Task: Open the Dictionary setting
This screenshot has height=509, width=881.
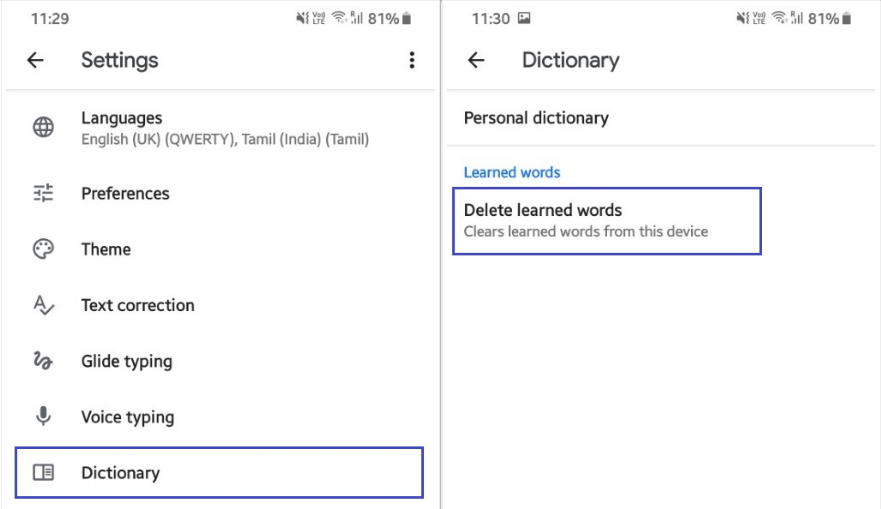Action: tap(219, 472)
